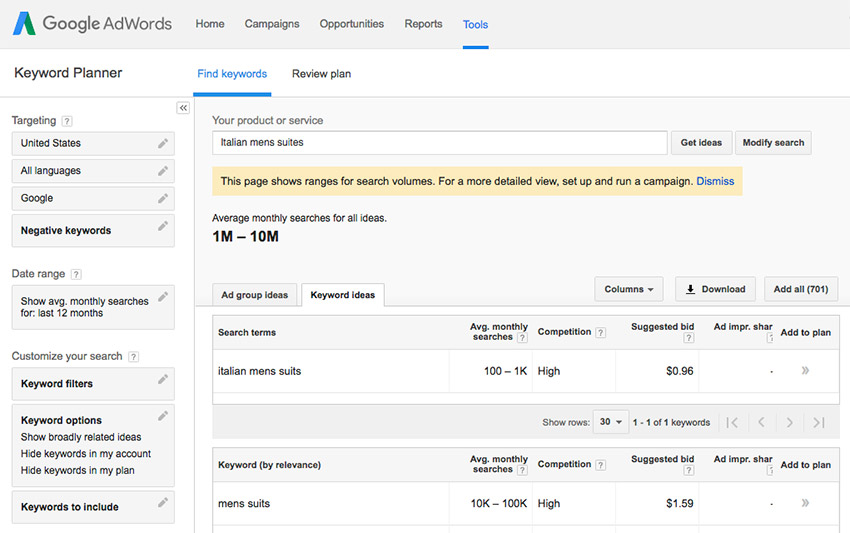Switch to Review plan tab
This screenshot has height=533, width=850.
(x=321, y=74)
